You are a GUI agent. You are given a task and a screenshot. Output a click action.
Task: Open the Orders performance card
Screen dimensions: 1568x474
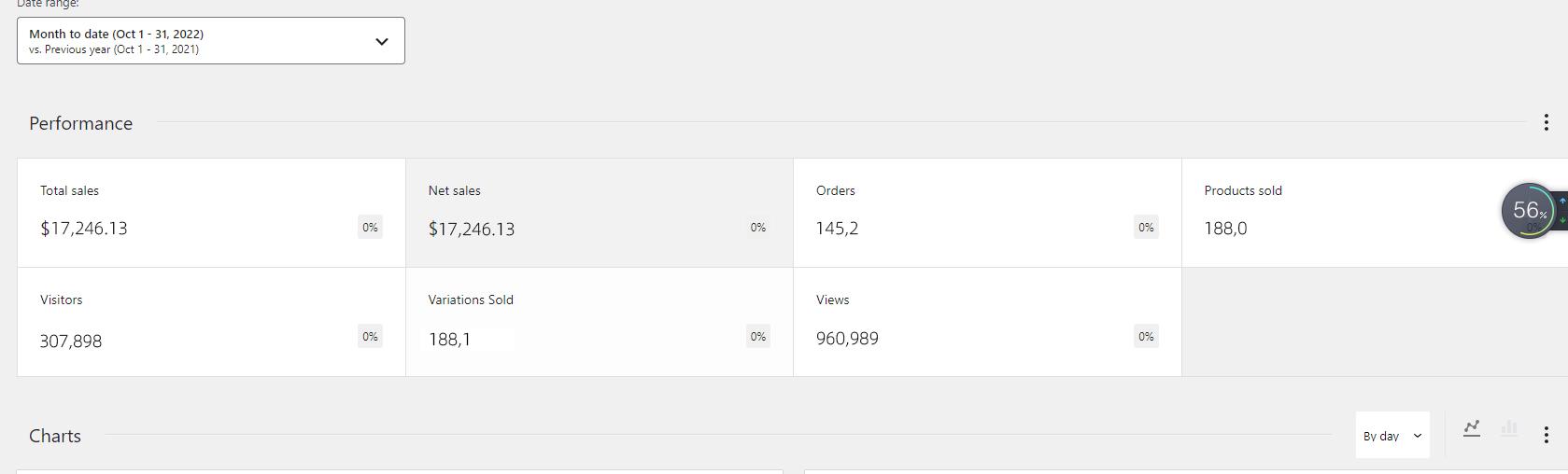click(x=987, y=213)
